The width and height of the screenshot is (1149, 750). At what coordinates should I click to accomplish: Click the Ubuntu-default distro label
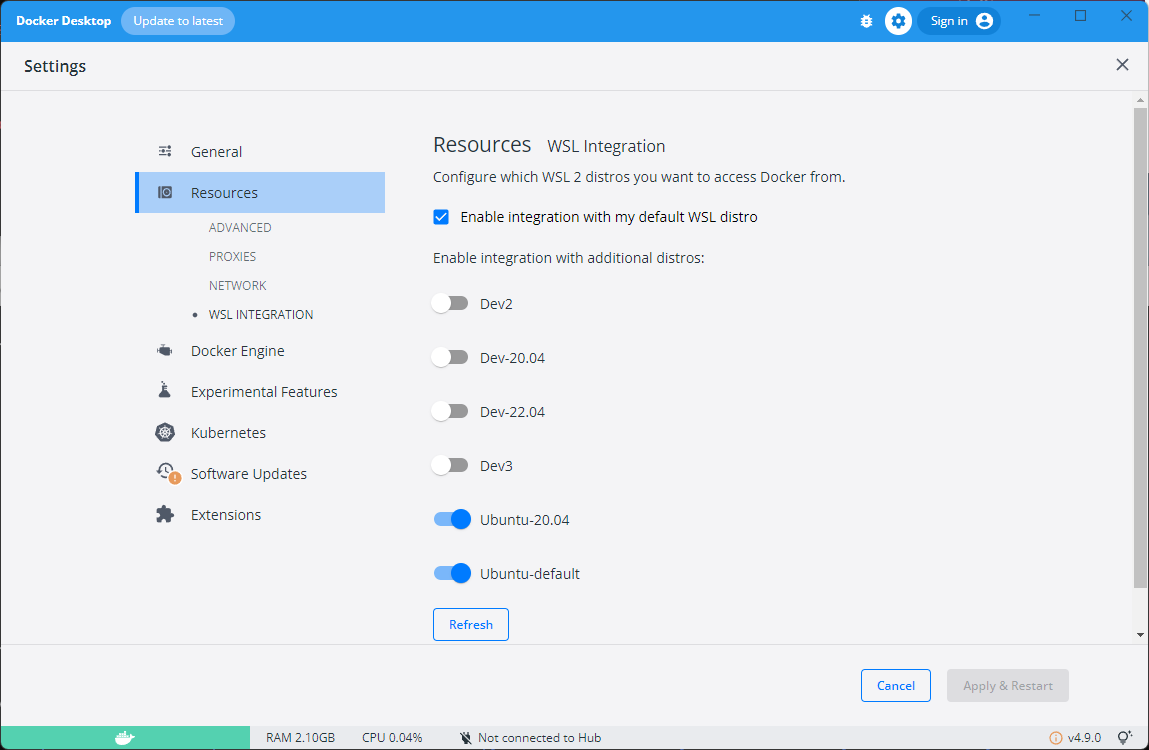click(x=530, y=574)
